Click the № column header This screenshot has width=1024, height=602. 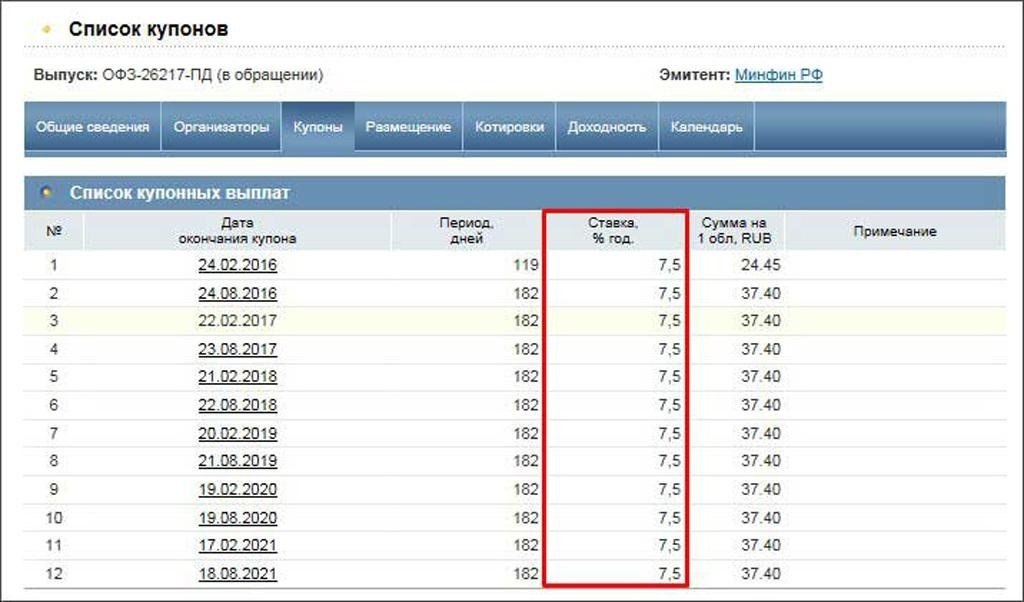pos(54,230)
